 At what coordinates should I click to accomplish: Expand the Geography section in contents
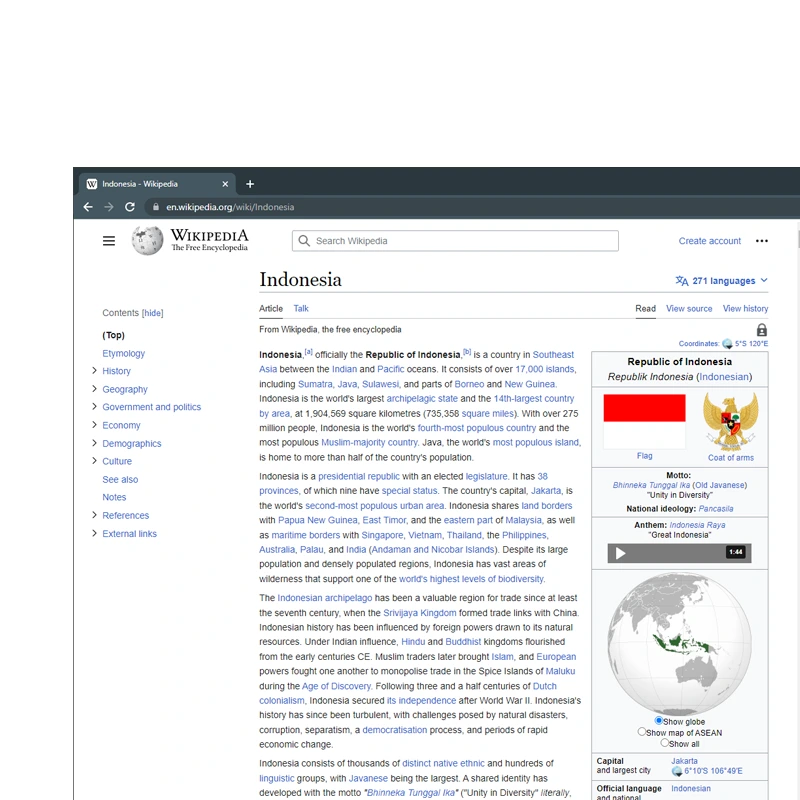pos(94,389)
